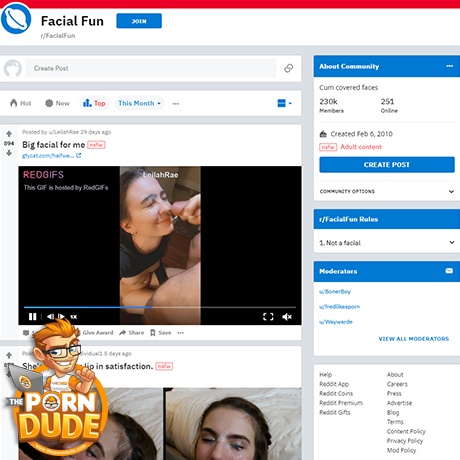This screenshot has width=460, height=460.
Task: Unmute the video player audio
Action: point(287,316)
